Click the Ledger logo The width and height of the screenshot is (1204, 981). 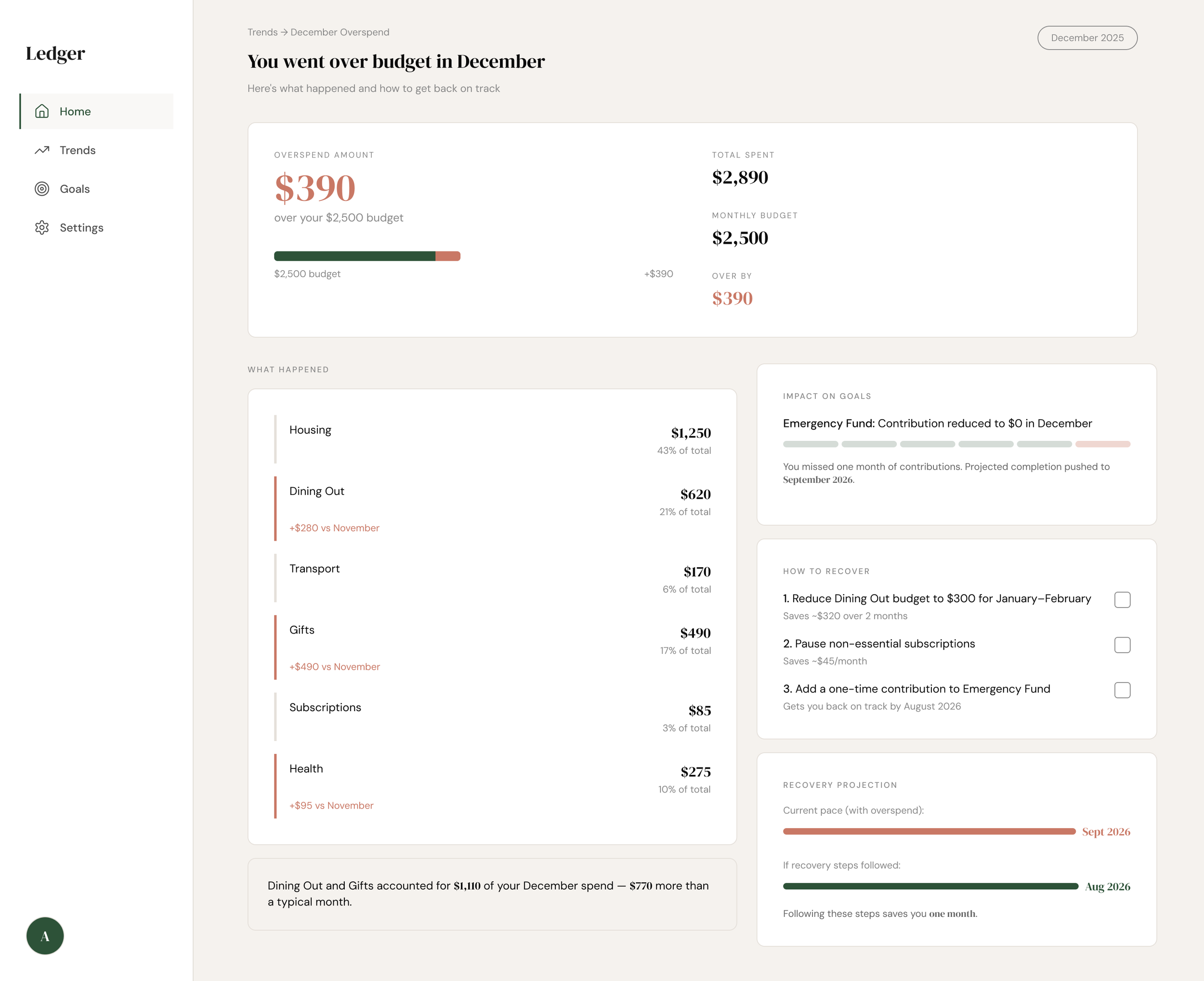click(x=55, y=53)
